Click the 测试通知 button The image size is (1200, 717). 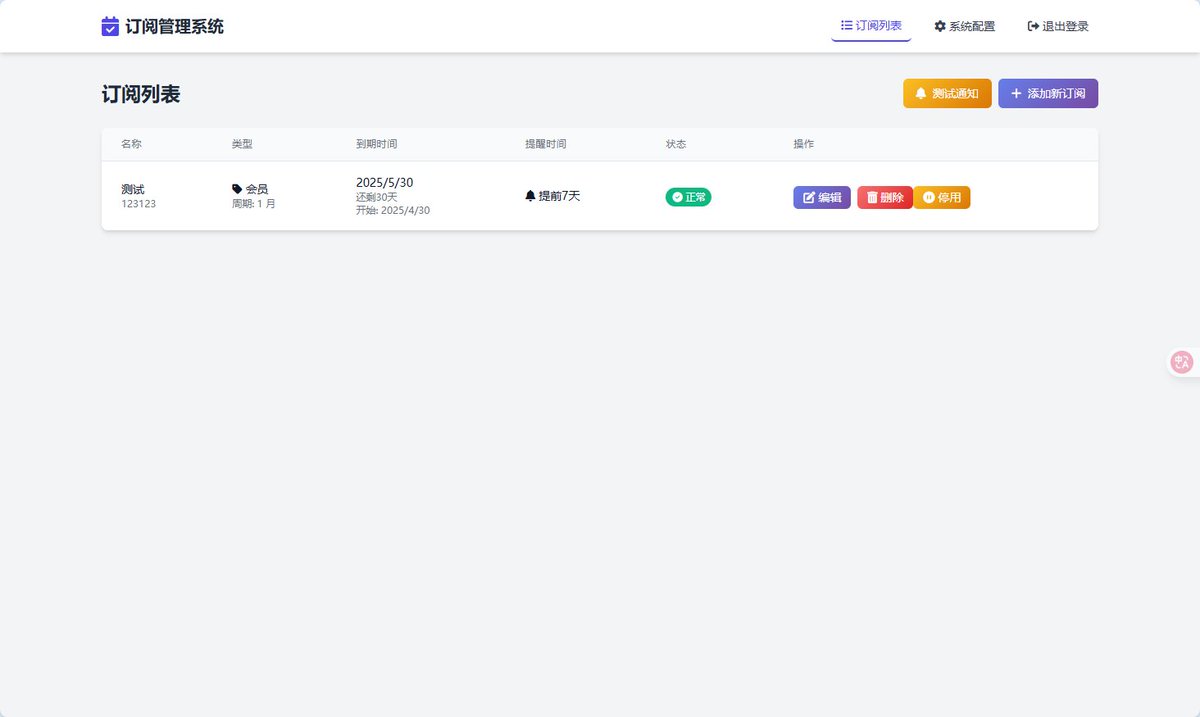946,92
